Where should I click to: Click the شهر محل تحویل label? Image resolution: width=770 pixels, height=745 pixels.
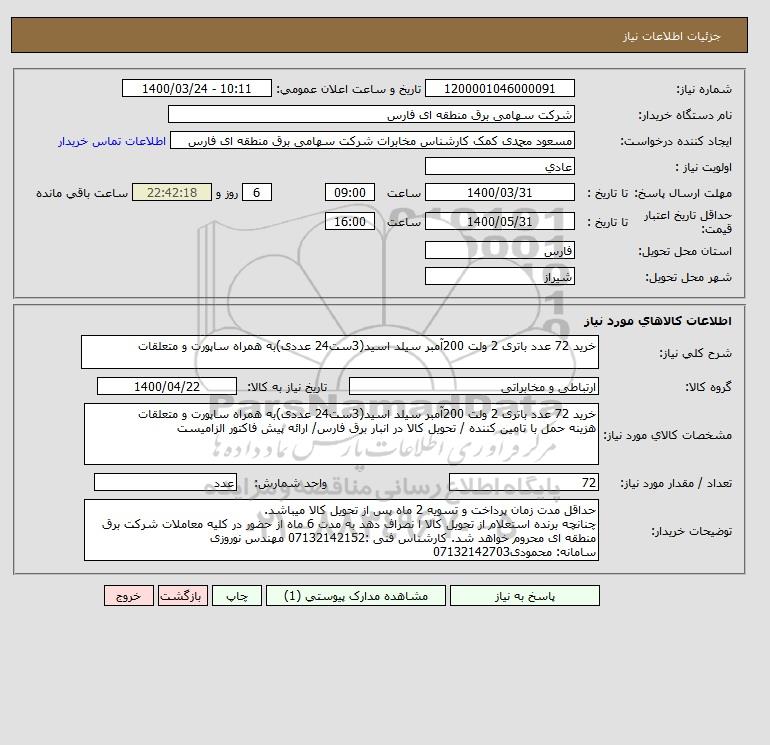(x=688, y=277)
